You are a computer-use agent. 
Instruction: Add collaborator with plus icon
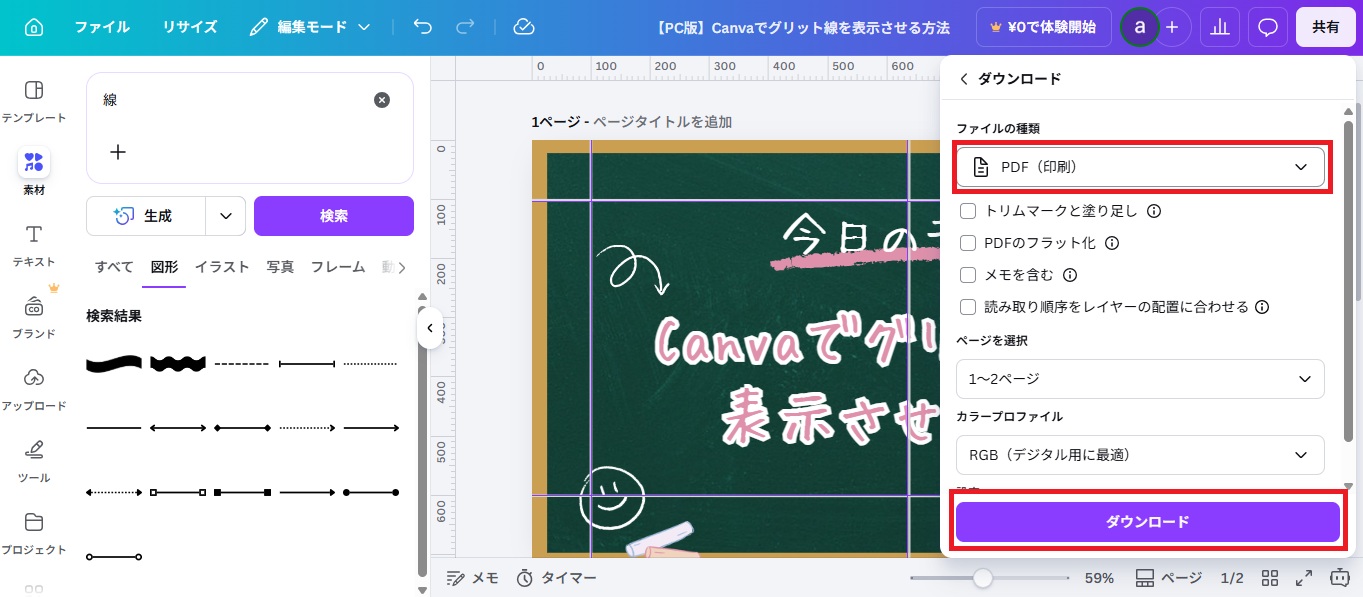1173,28
